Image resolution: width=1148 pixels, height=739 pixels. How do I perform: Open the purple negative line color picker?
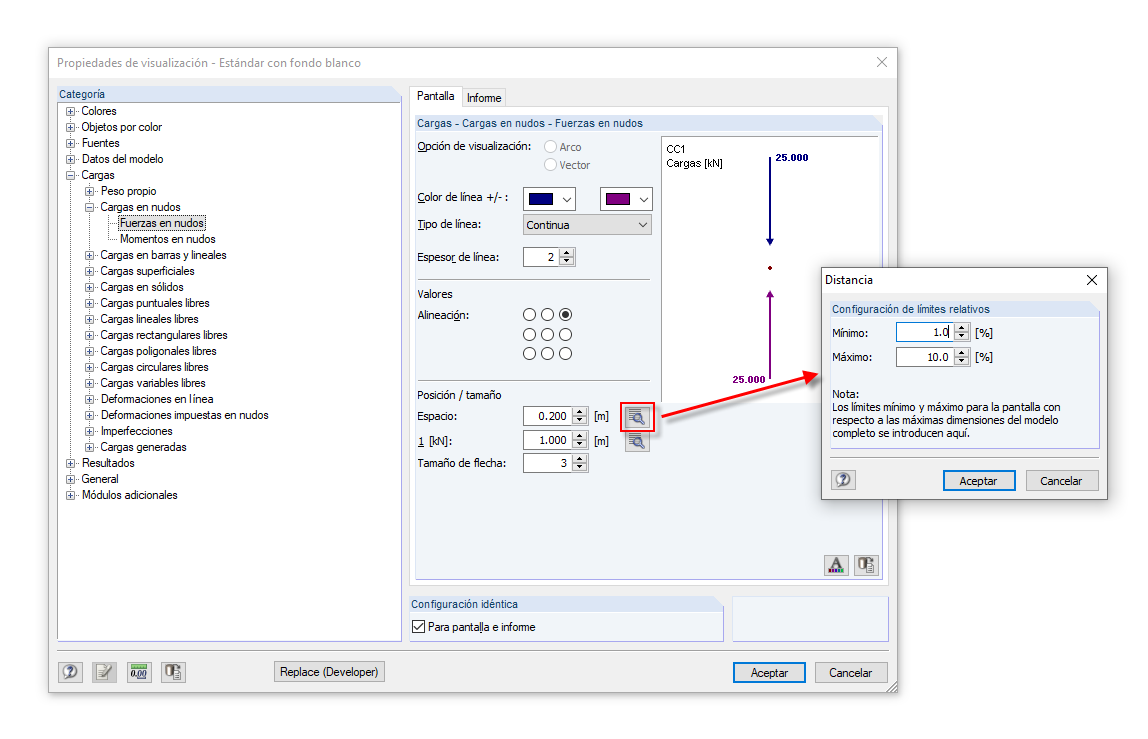point(626,199)
